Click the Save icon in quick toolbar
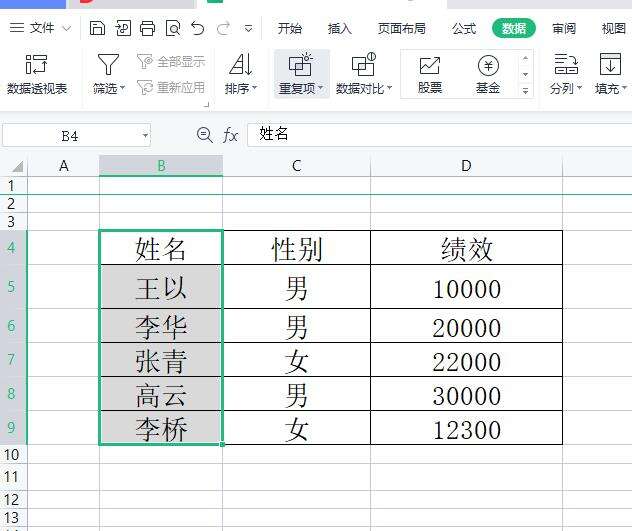Screen dimensions: 632x531 [97, 29]
